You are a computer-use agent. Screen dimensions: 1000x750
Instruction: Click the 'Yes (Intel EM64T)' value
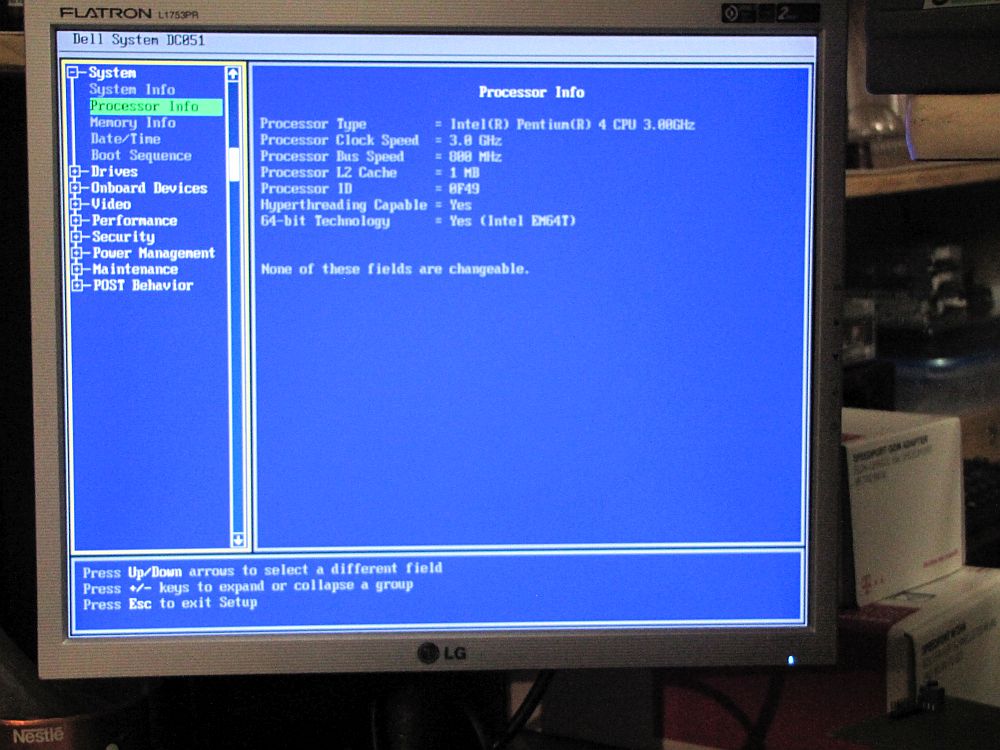(x=513, y=221)
